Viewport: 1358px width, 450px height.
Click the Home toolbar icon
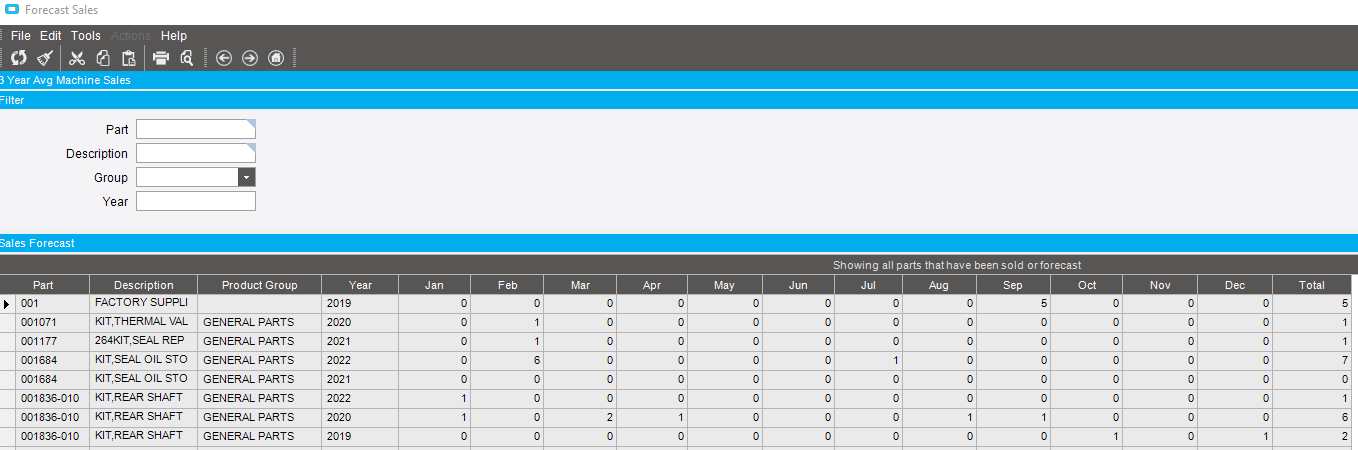(x=276, y=58)
